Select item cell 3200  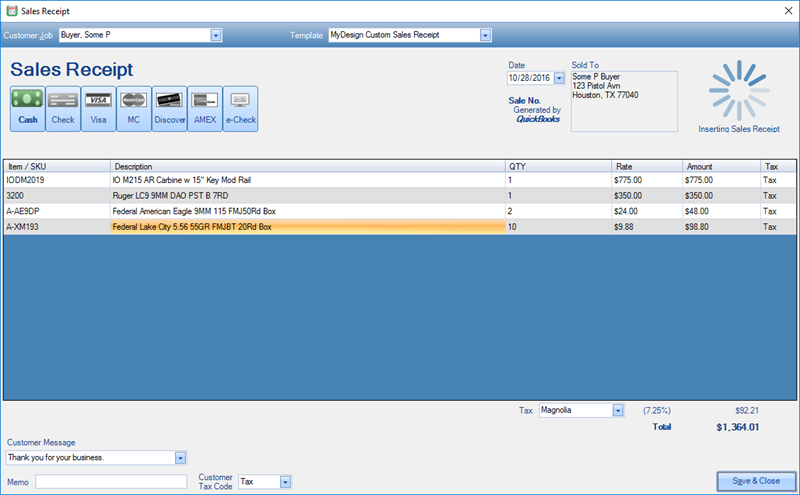[57, 195]
